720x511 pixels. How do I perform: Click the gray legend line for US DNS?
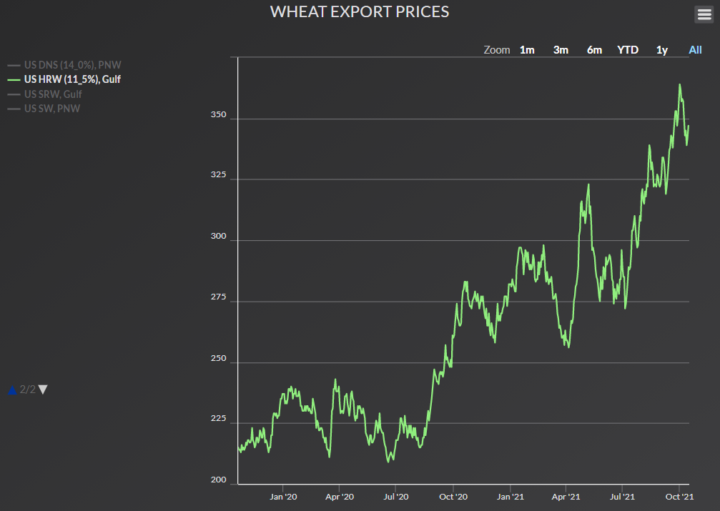(13, 63)
